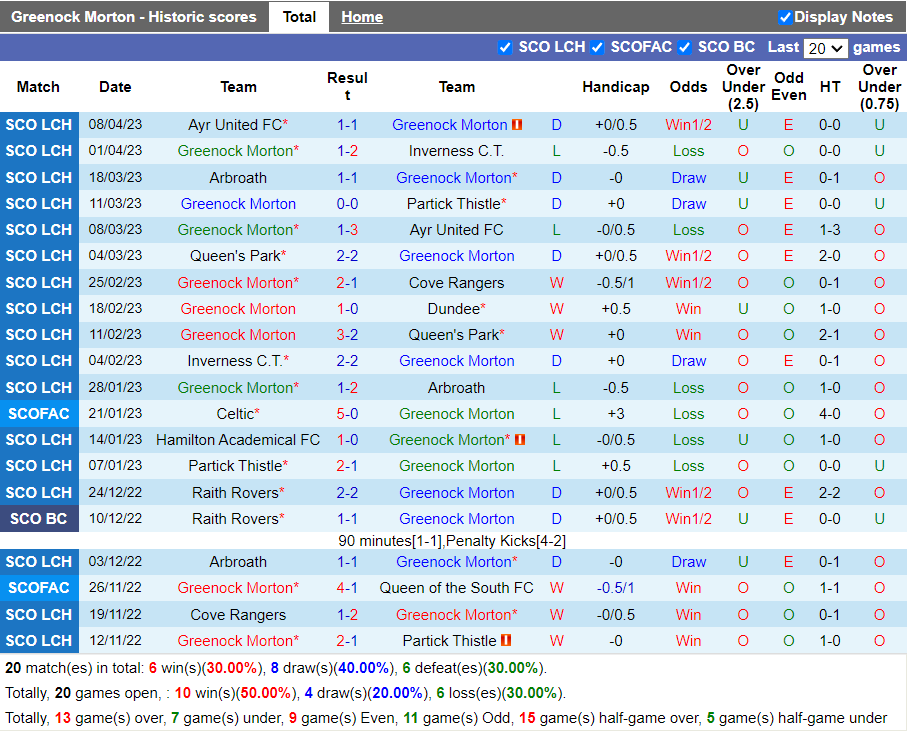Toggle the SCO BC filter
This screenshot has height=731, width=907.
coord(685,47)
